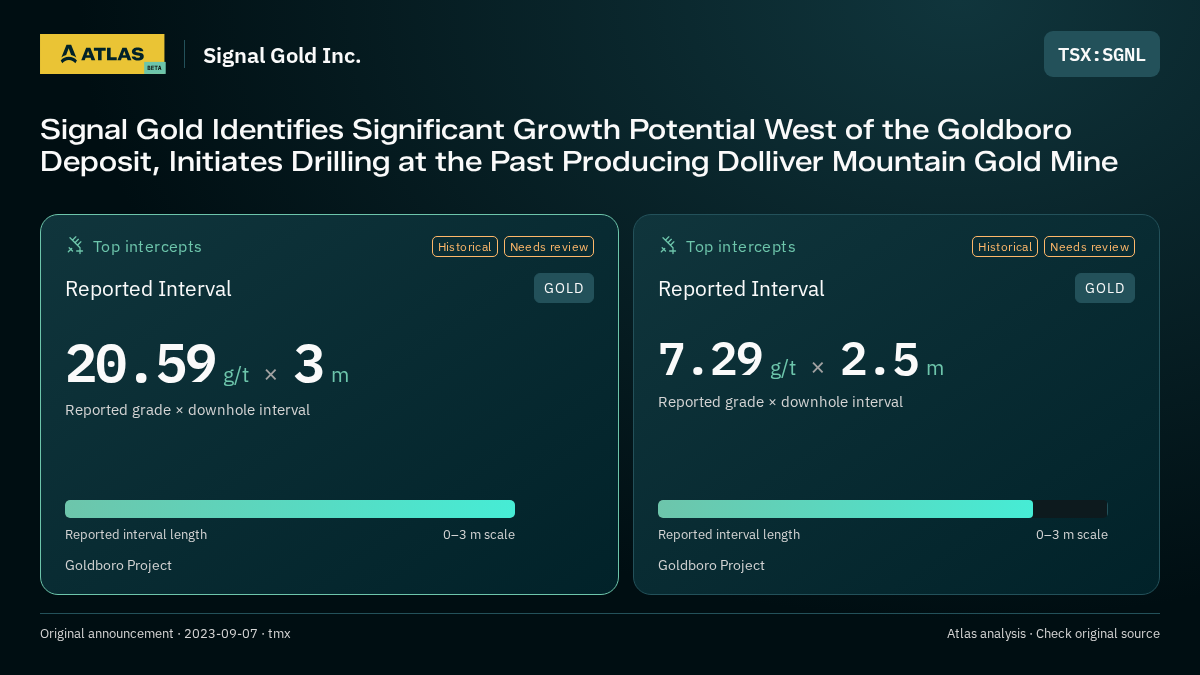Image resolution: width=1200 pixels, height=675 pixels.
Task: Click the 20.59 grade value
Action: point(141,364)
